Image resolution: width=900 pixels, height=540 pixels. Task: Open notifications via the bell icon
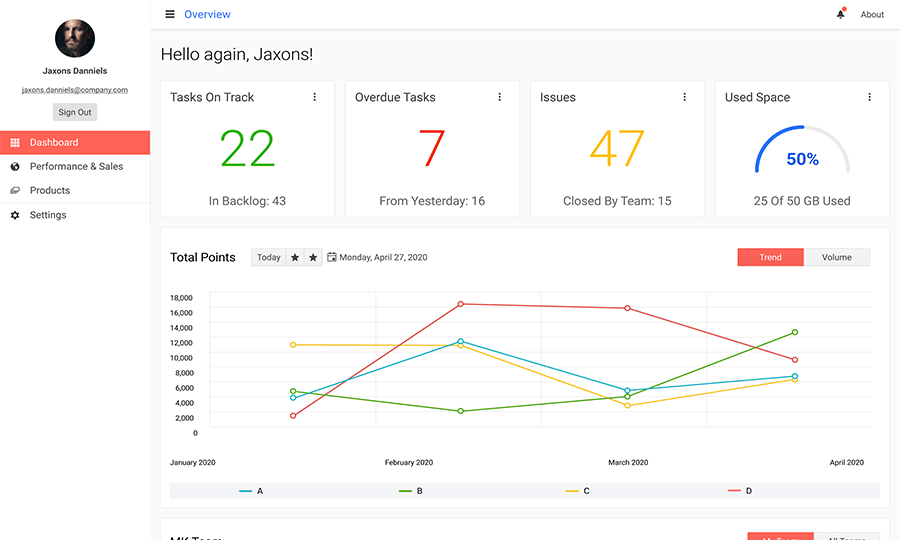coord(840,14)
